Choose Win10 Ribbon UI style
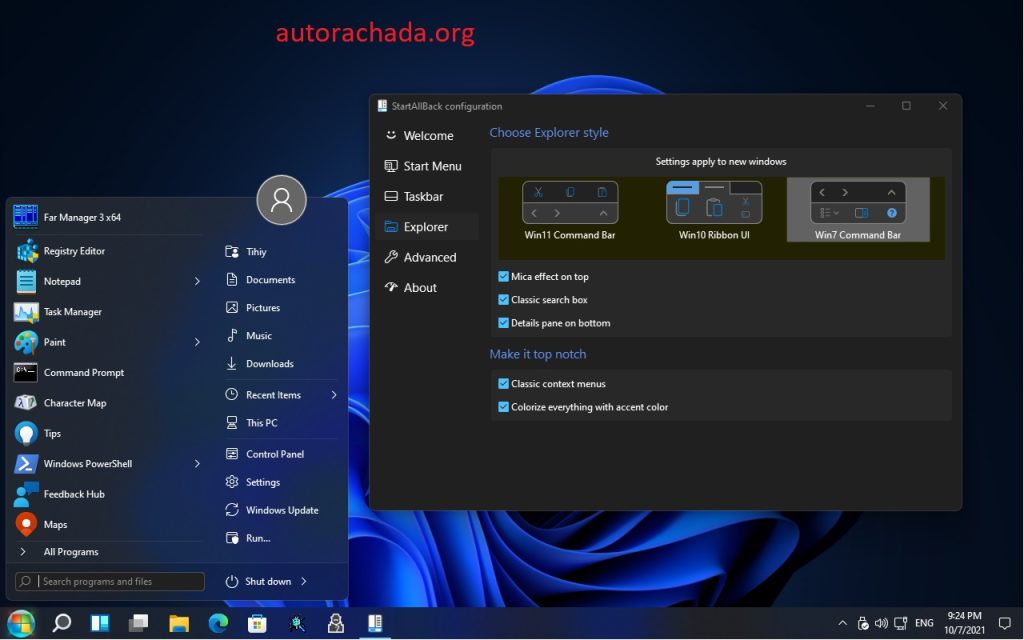This screenshot has height=640, width=1024. [714, 210]
